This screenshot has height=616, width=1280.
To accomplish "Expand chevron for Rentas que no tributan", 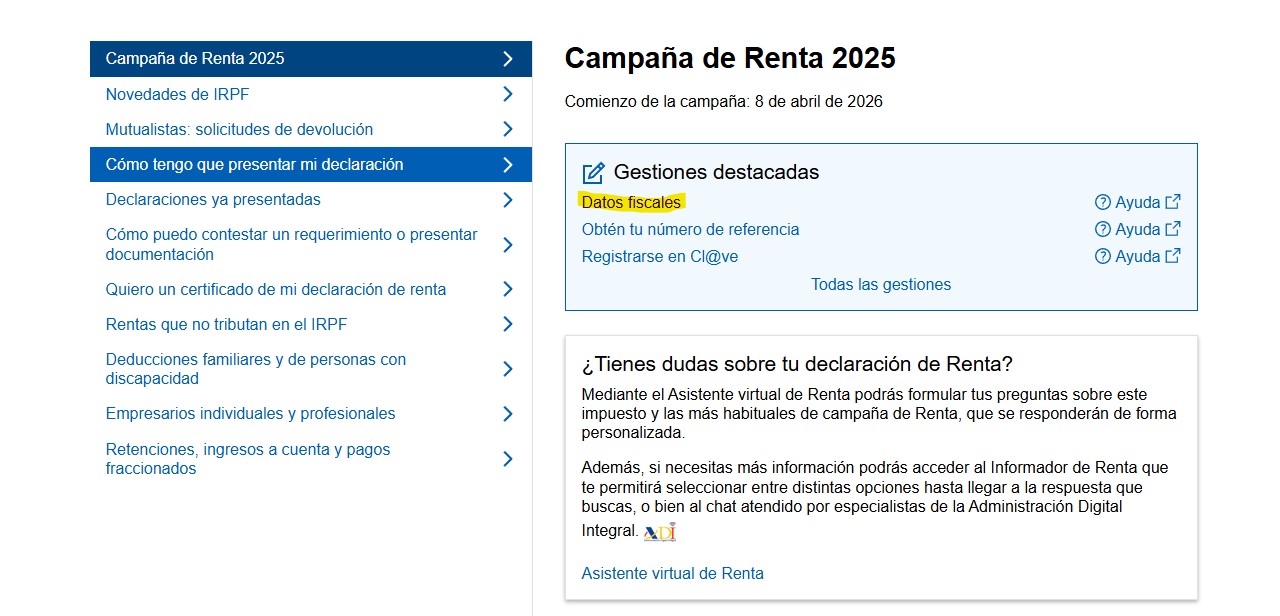I will (x=508, y=324).
